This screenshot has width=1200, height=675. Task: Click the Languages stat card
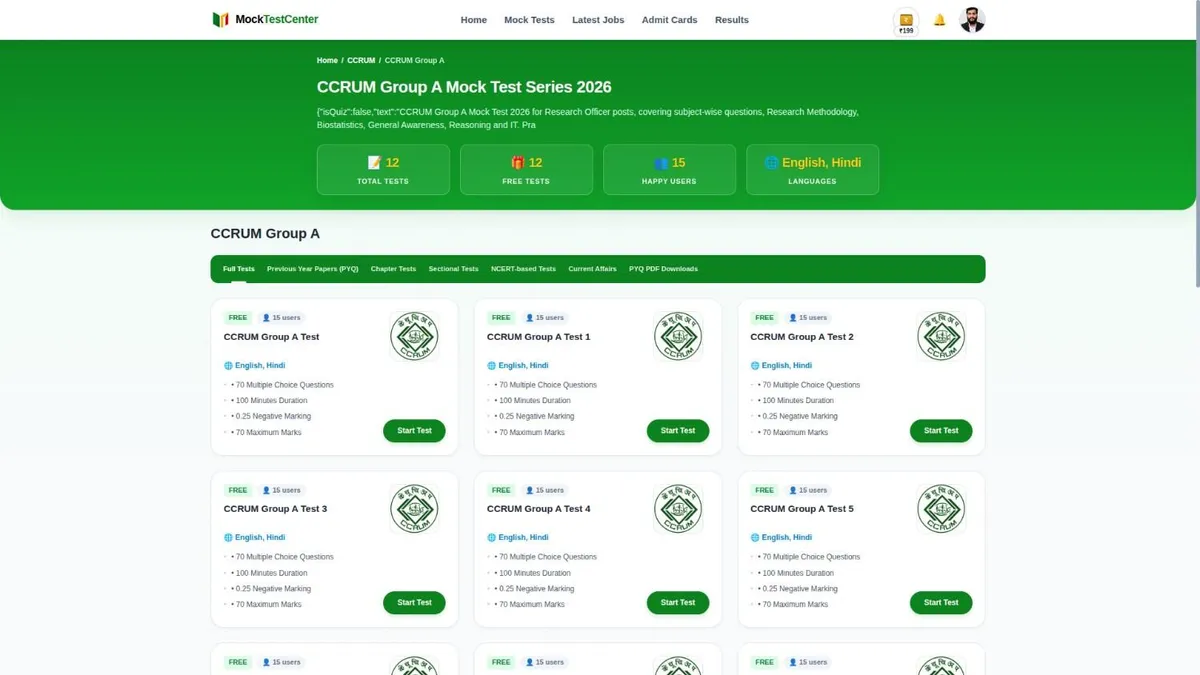[x=812, y=169]
